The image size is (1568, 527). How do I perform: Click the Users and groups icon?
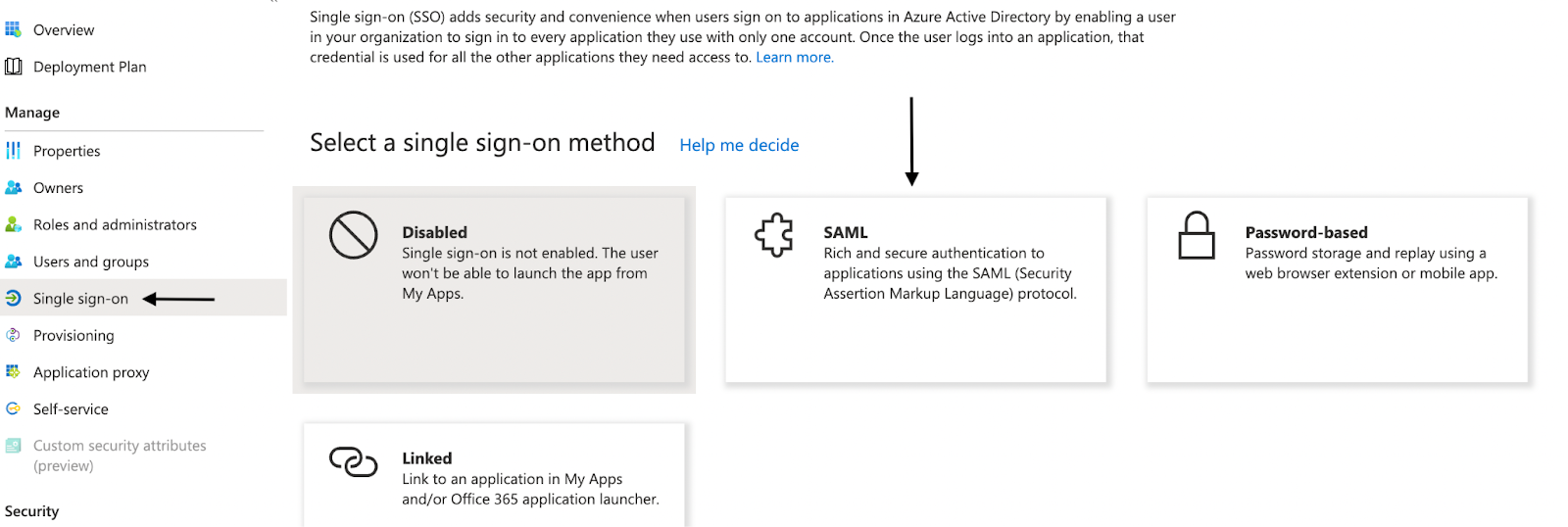[14, 262]
